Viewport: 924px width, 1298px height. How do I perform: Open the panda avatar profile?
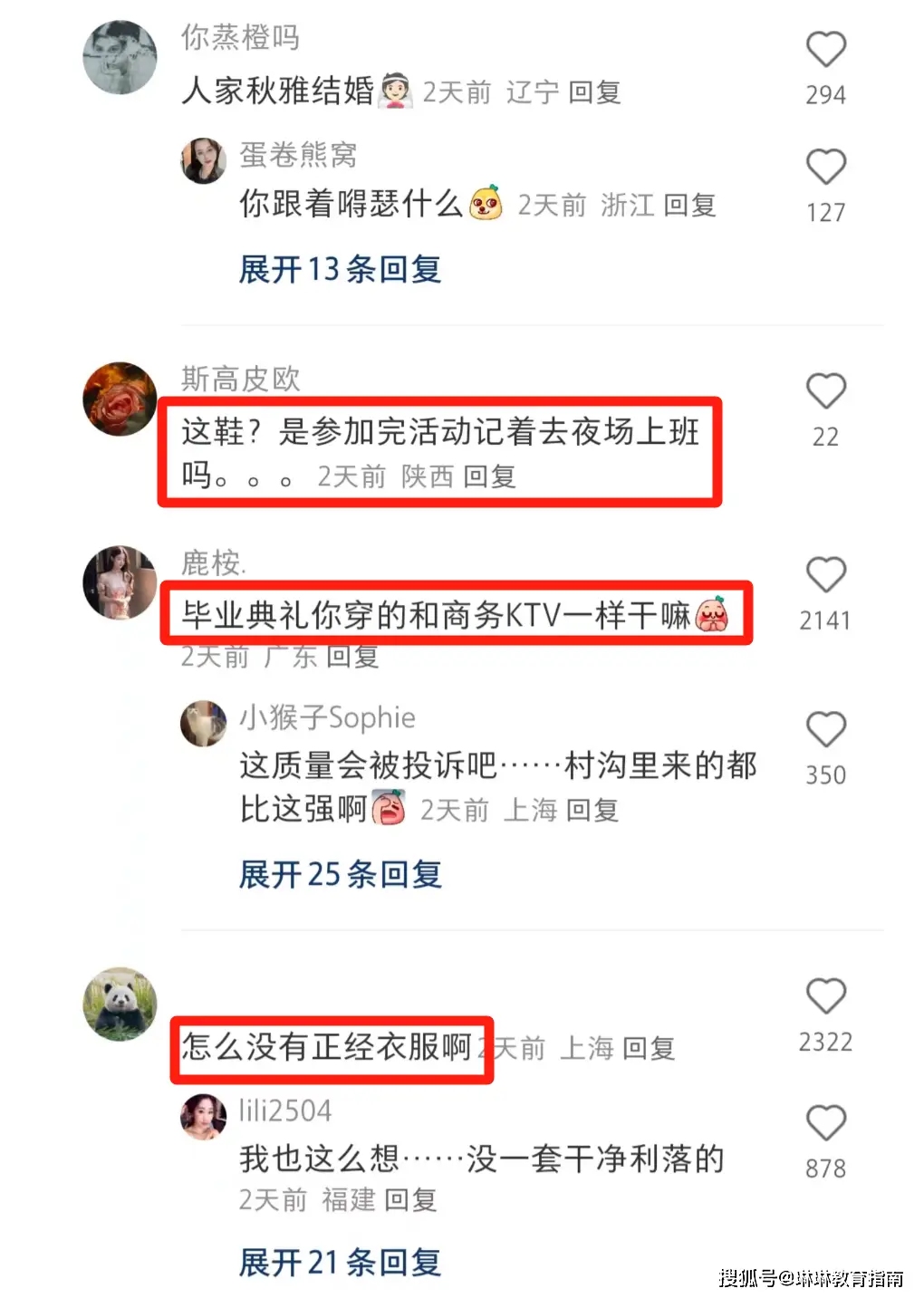pyautogui.click(x=120, y=1004)
